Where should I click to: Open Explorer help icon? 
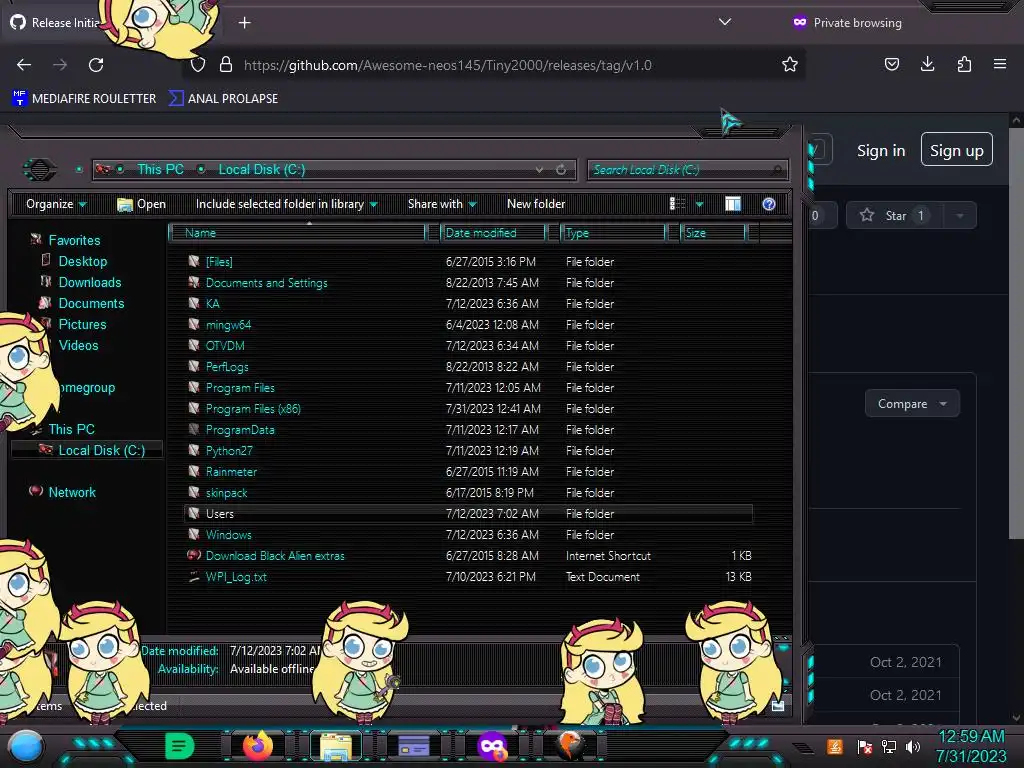coord(769,204)
